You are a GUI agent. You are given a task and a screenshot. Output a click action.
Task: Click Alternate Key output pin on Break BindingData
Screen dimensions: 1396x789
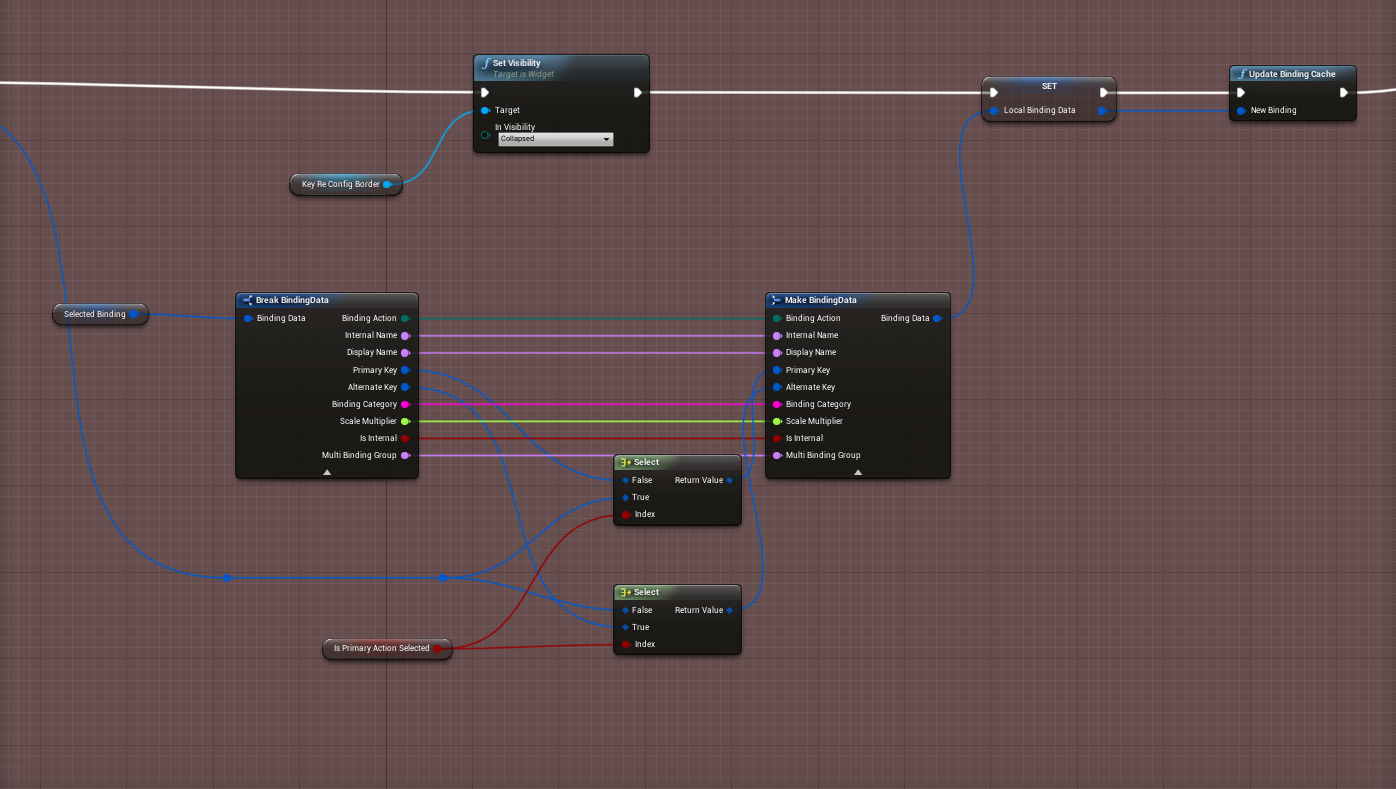405,387
